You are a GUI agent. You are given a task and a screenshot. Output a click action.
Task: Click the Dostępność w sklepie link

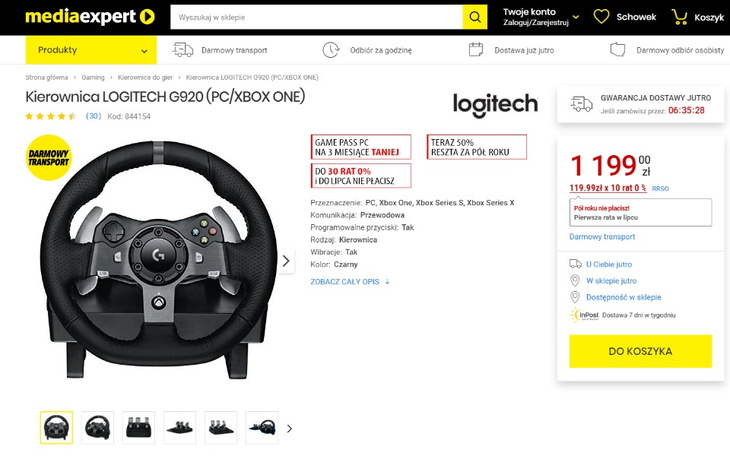tap(623, 297)
